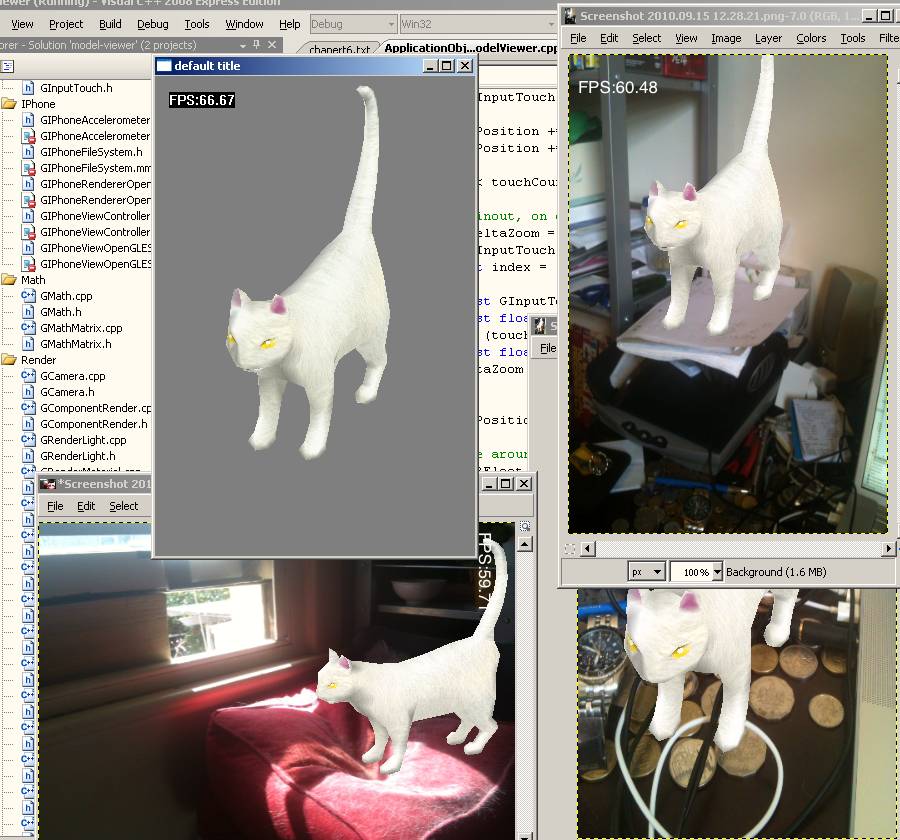
Task: Click the GComponentRender.h header icon
Action: 28,424
